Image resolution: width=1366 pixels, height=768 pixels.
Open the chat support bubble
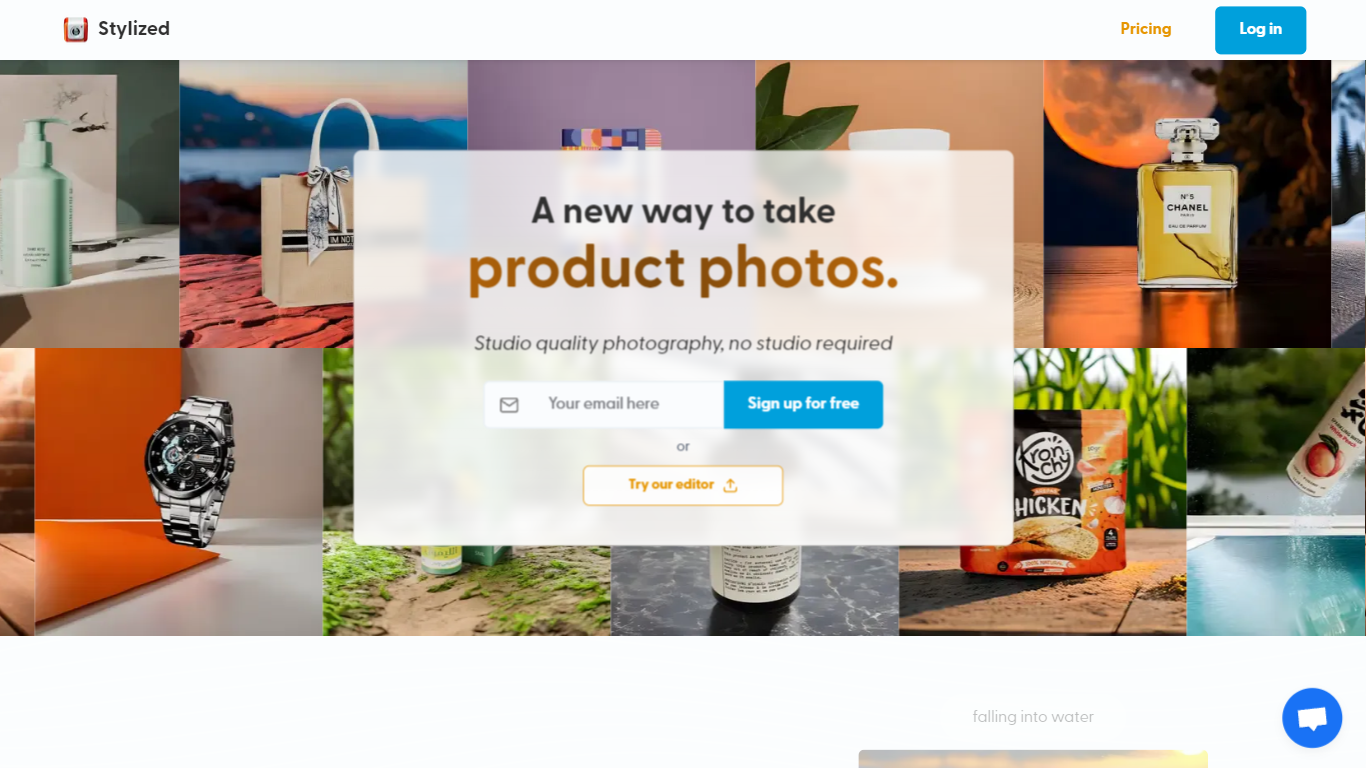click(x=1312, y=718)
